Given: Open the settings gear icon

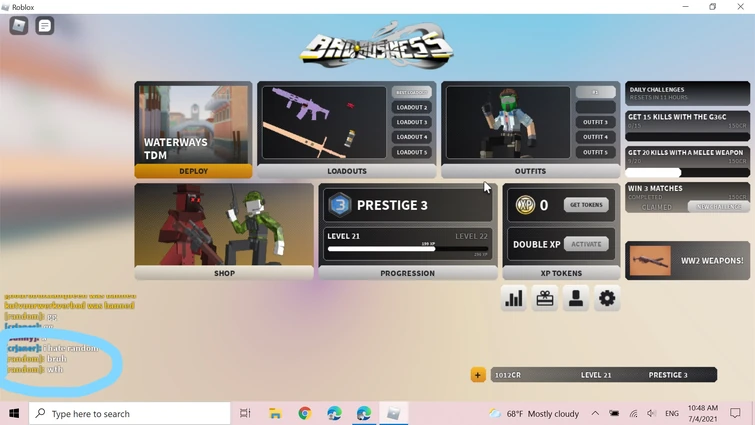Looking at the screenshot, I should point(607,298).
